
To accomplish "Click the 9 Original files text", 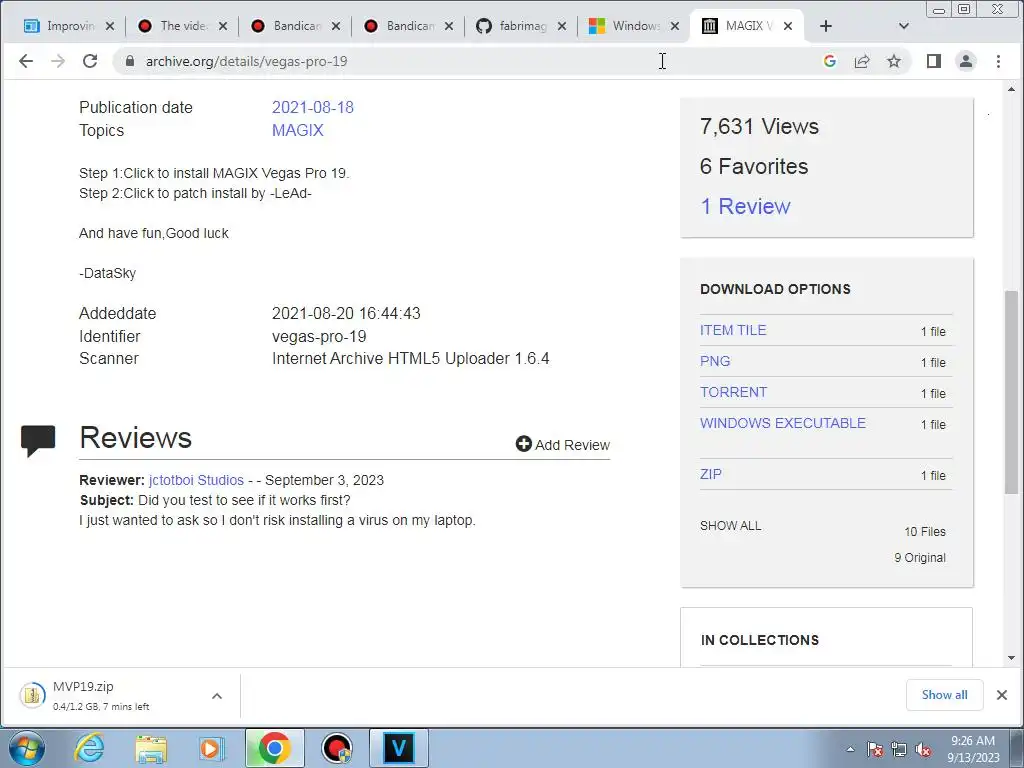I will 920,558.
